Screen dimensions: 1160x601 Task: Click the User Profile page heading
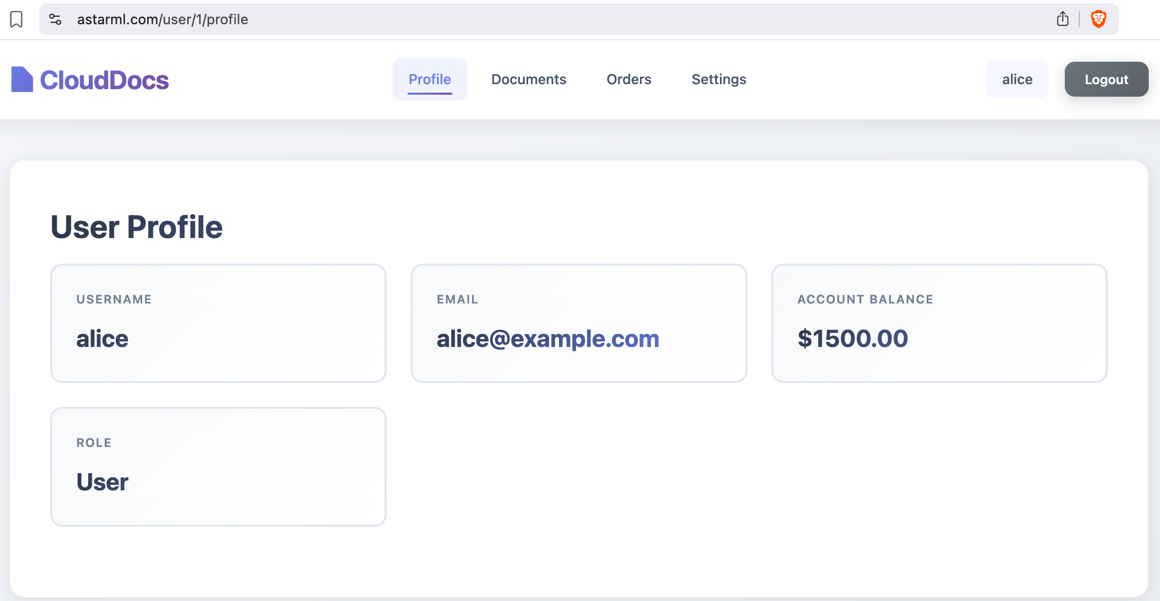(x=136, y=227)
